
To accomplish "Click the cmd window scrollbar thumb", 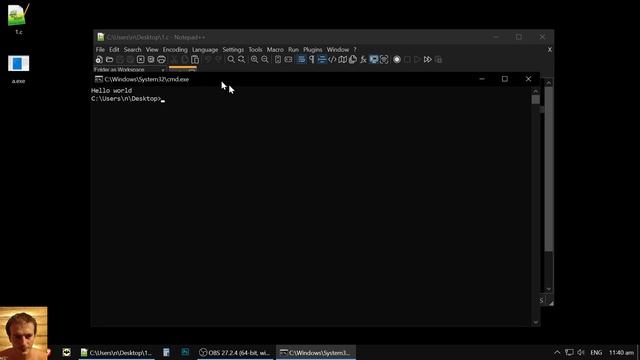I will point(536,100).
